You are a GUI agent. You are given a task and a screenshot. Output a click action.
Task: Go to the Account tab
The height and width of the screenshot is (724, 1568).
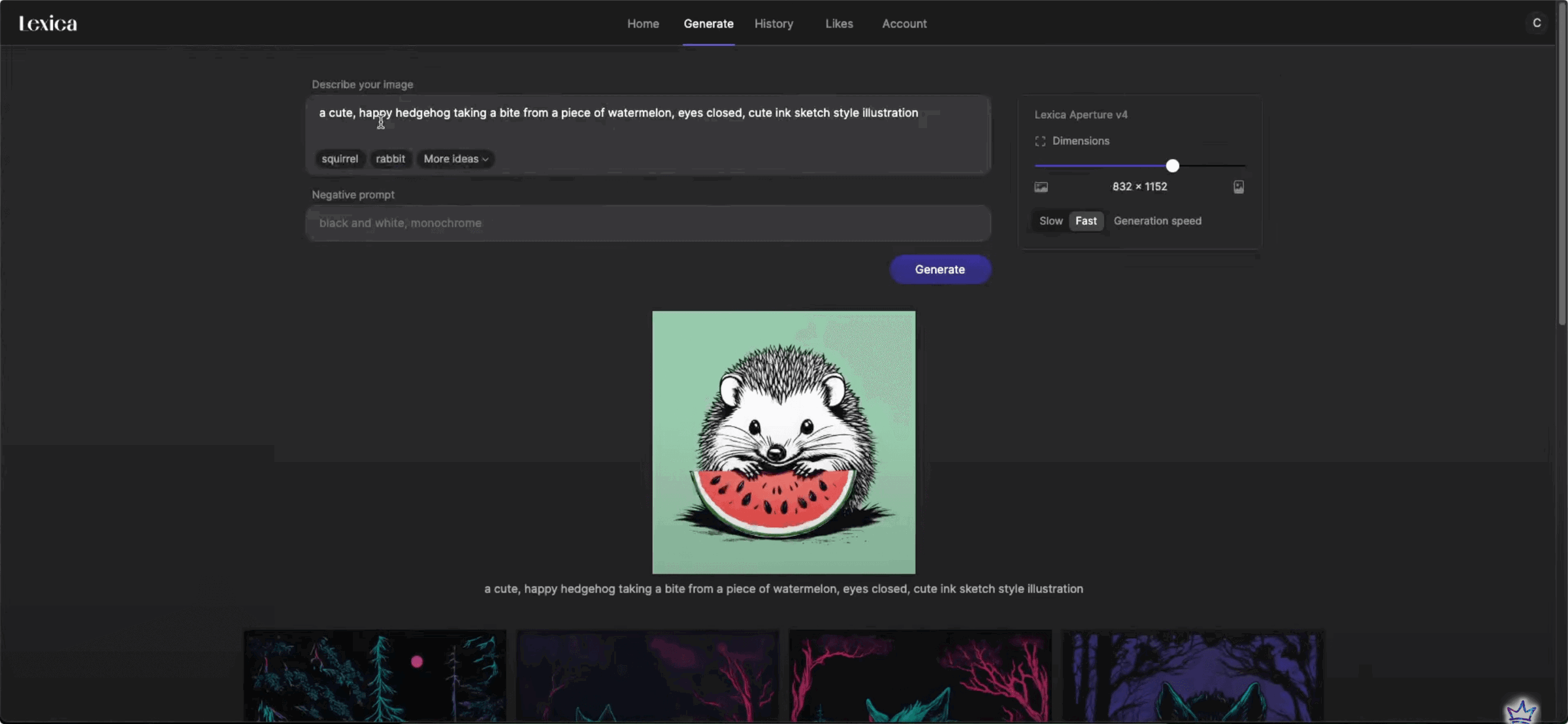pyautogui.click(x=904, y=24)
